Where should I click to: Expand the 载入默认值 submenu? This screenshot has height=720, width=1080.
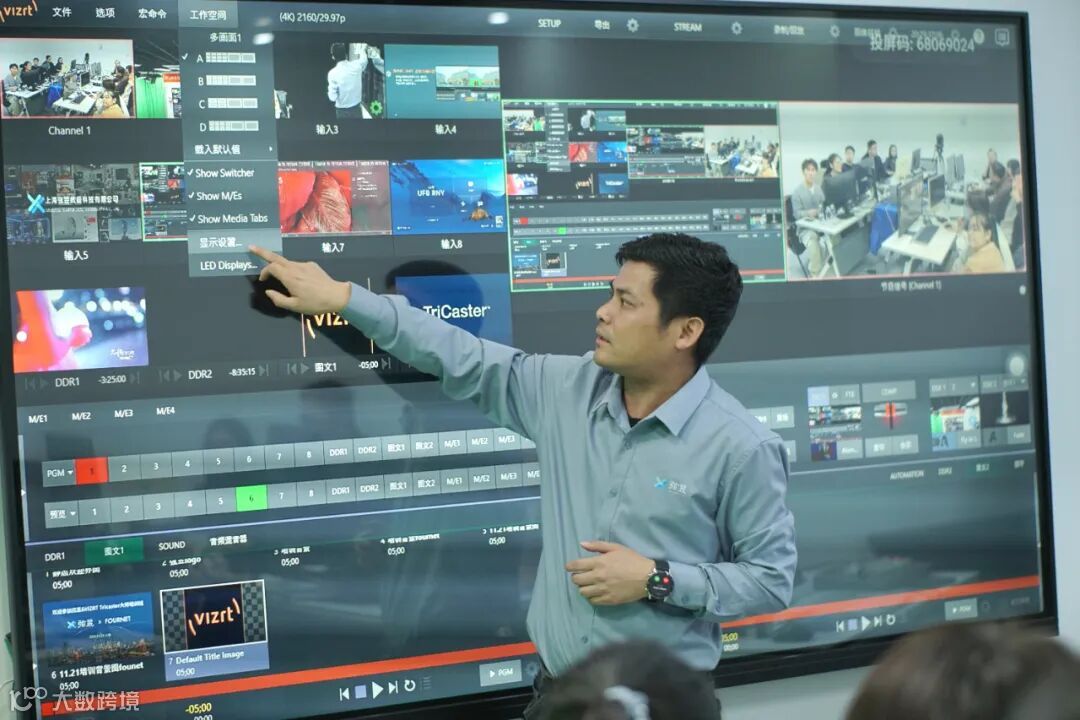click(232, 149)
